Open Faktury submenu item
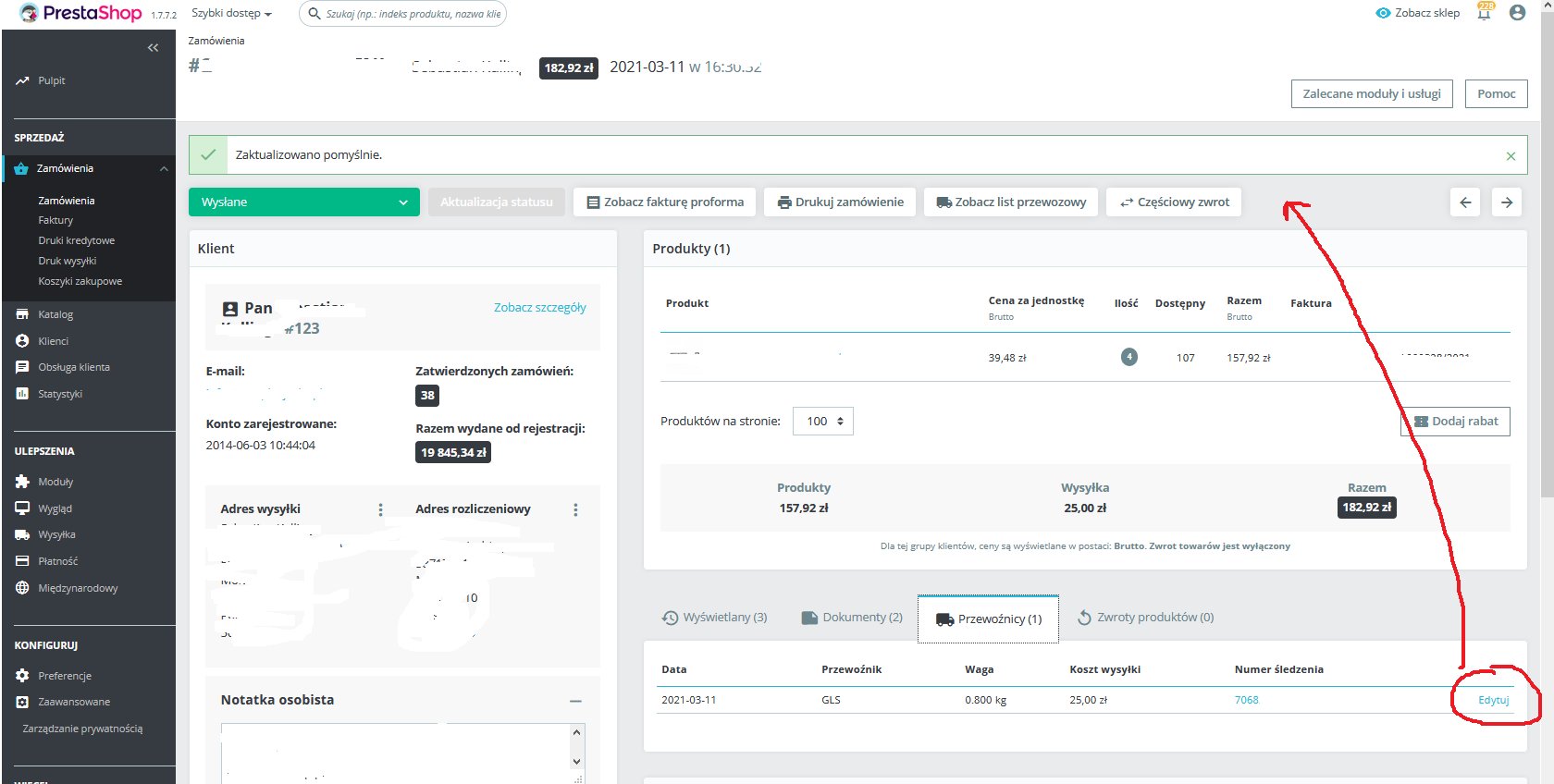 point(55,220)
